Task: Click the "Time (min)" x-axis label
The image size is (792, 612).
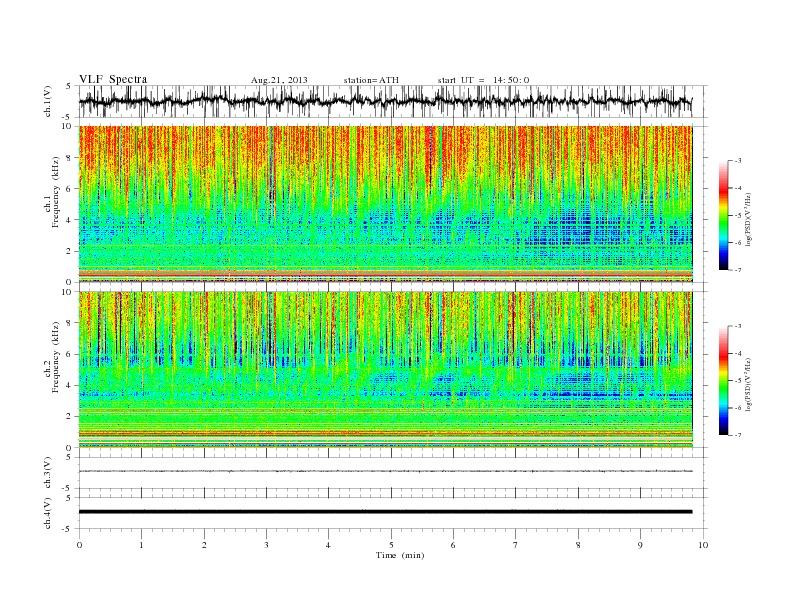Action: tap(400, 555)
